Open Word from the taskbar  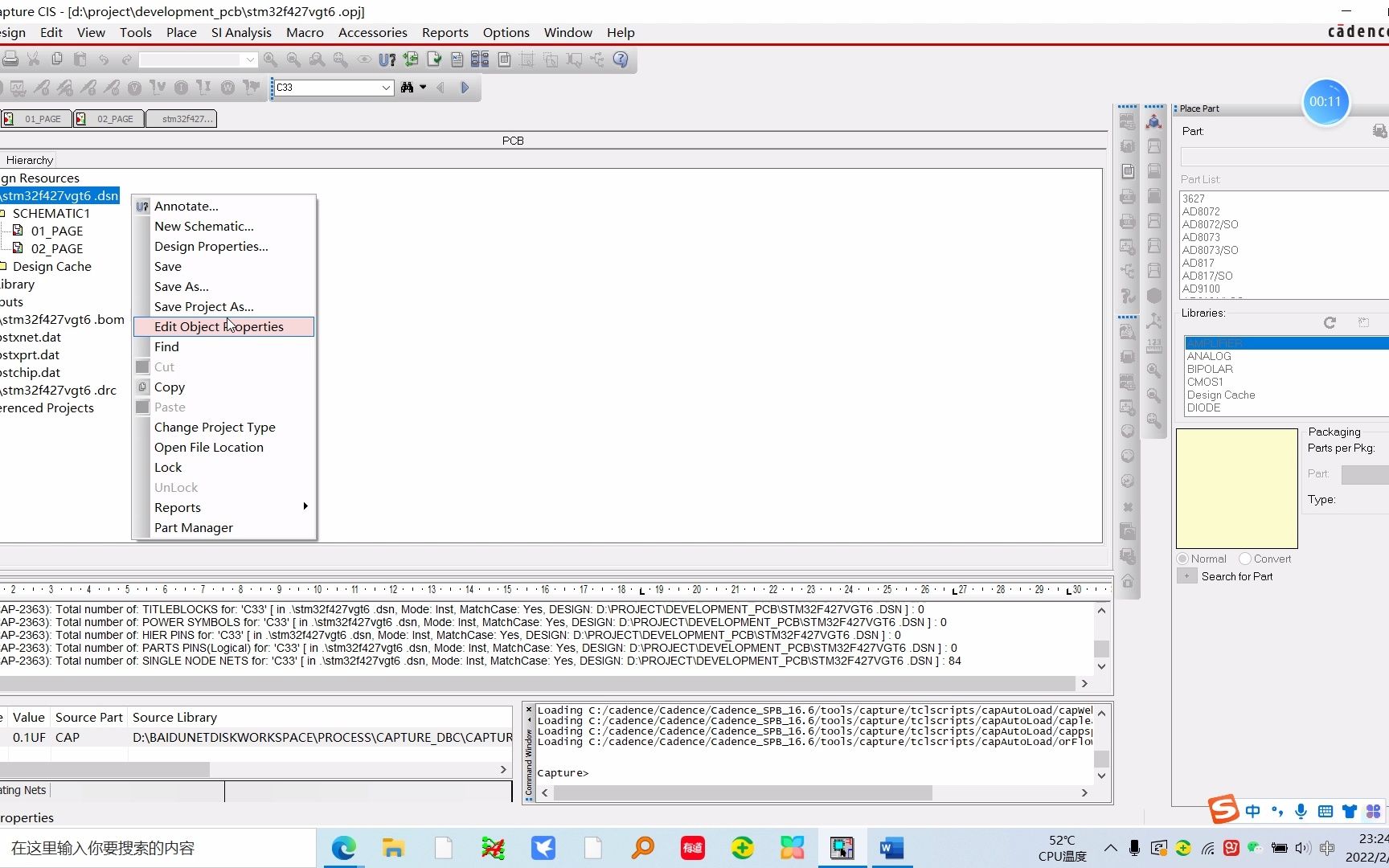[x=891, y=848]
